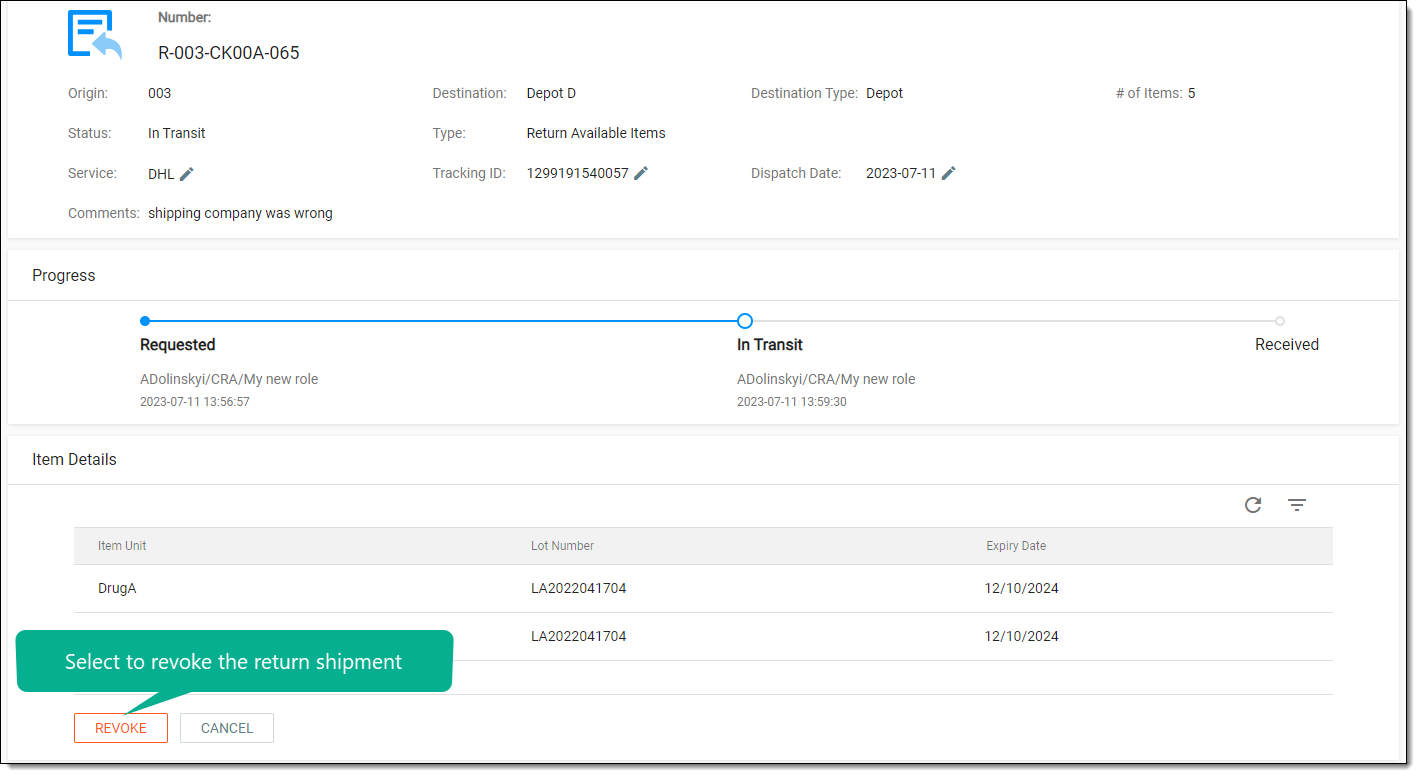Click the REVOKE button
Viewport: 1419px width, 776px height.
click(x=121, y=728)
